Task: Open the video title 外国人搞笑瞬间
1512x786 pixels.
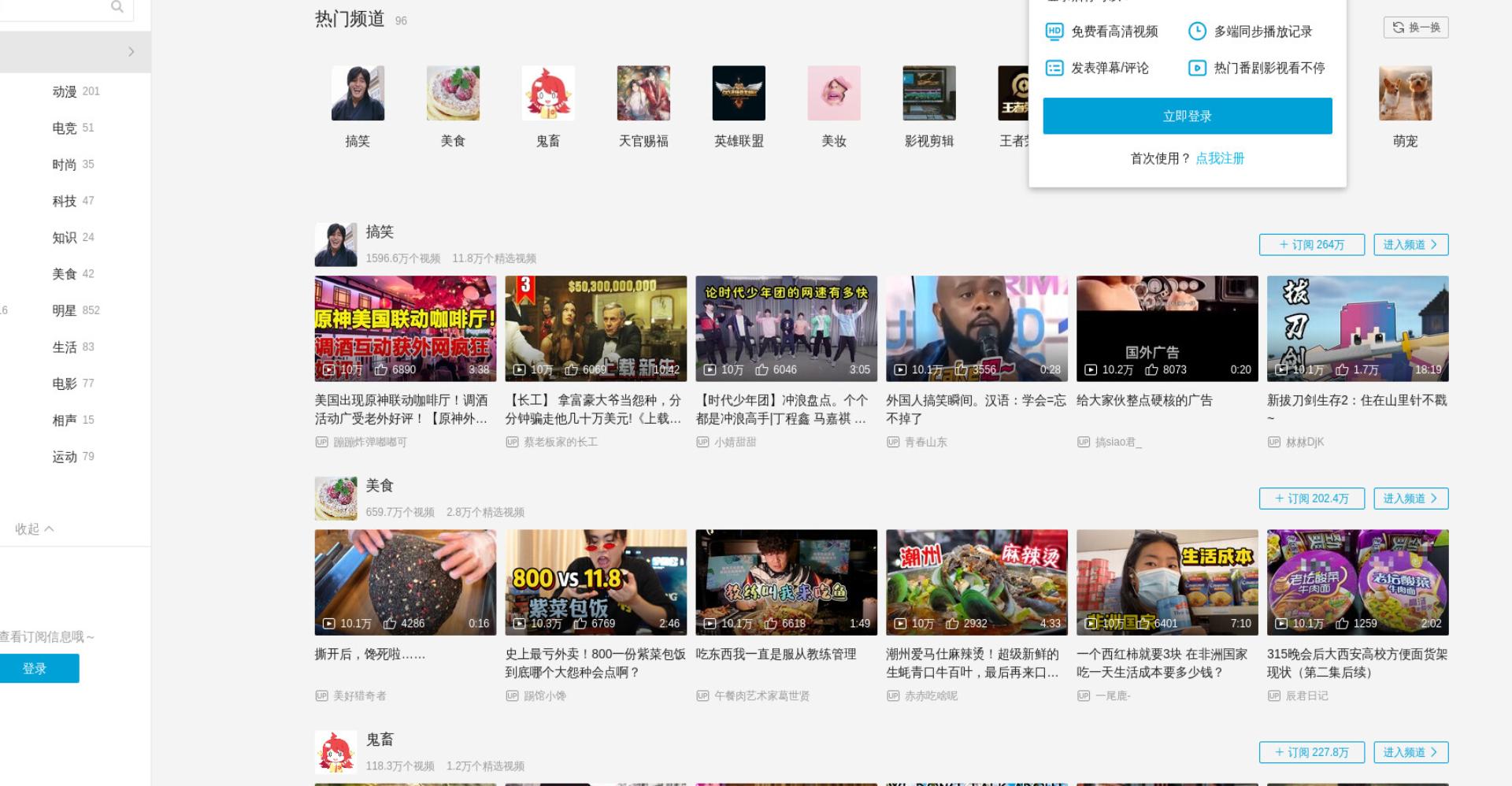Action: 976,410
